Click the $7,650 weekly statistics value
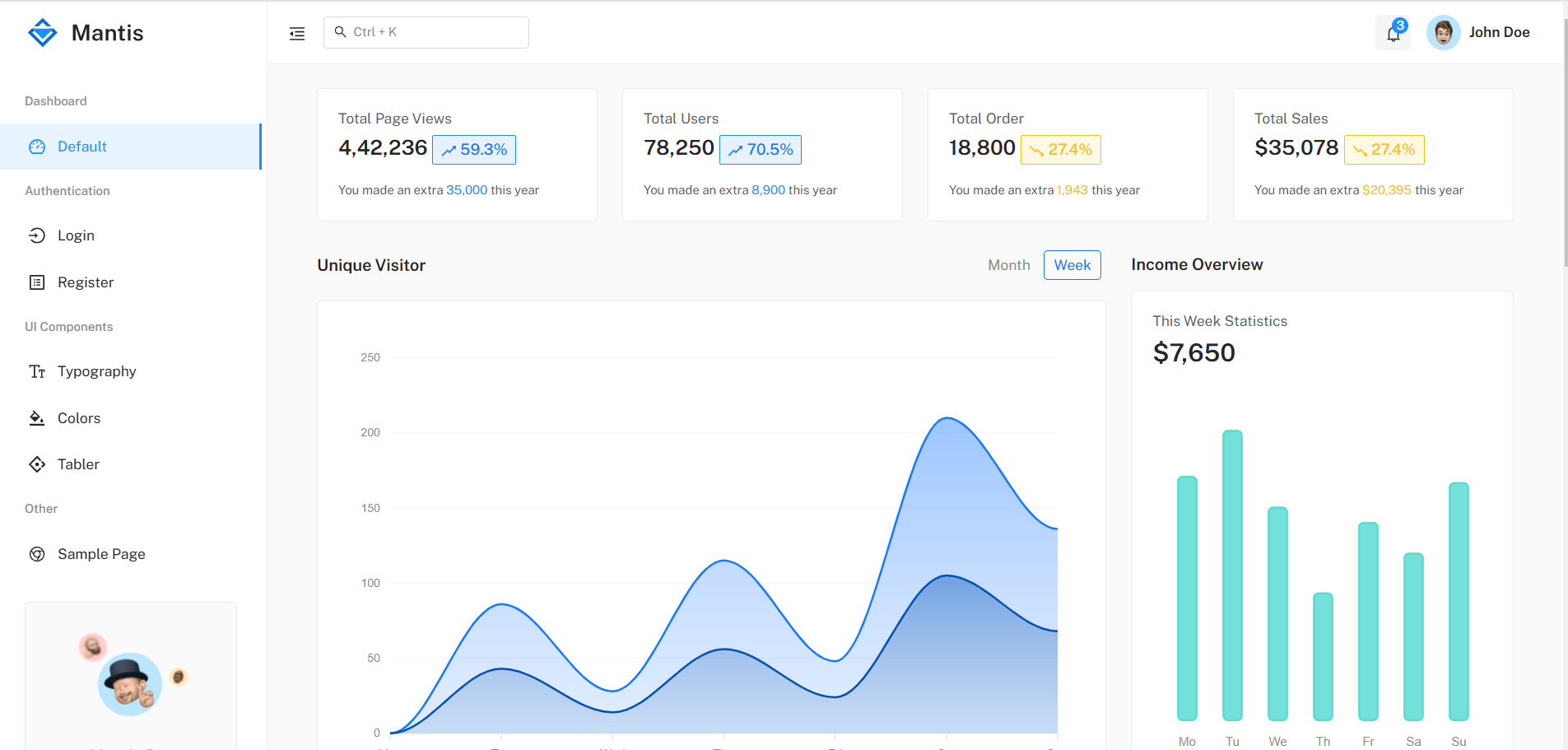 click(x=1193, y=352)
